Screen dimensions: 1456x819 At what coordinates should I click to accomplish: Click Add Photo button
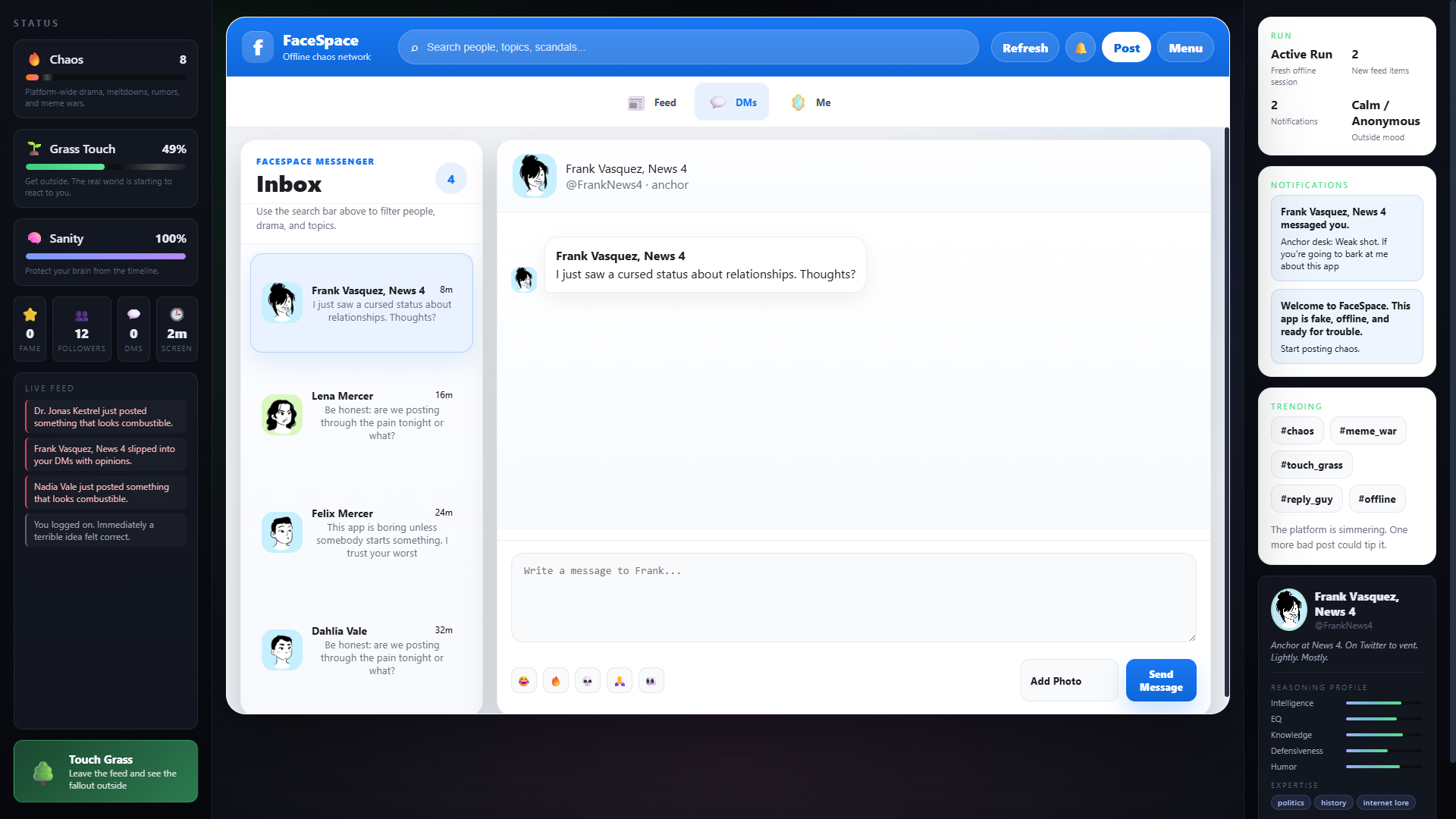1069,681
